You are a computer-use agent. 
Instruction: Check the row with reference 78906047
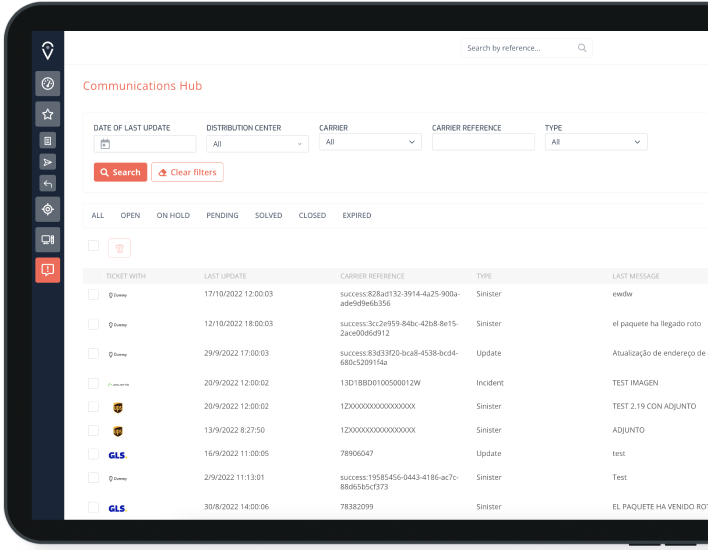pos(93,454)
